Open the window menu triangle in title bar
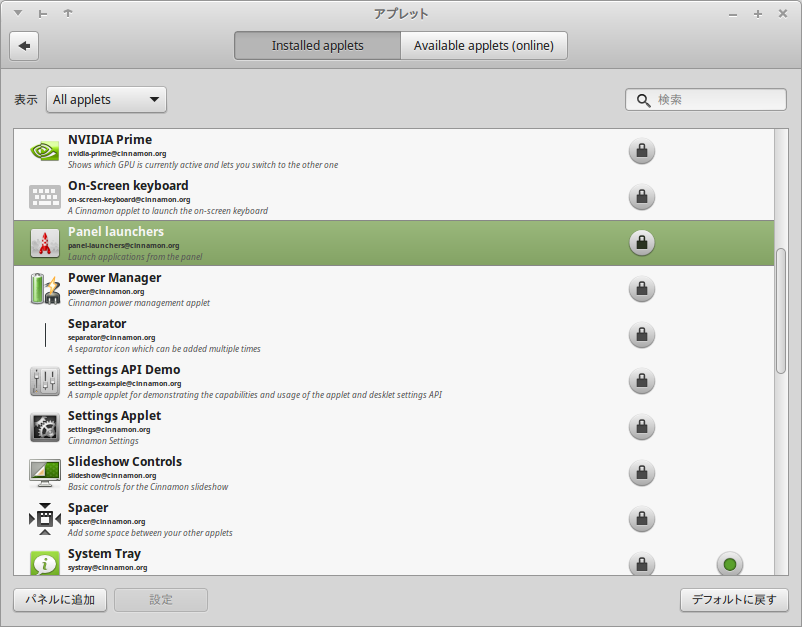This screenshot has width=802, height=627. point(18,13)
